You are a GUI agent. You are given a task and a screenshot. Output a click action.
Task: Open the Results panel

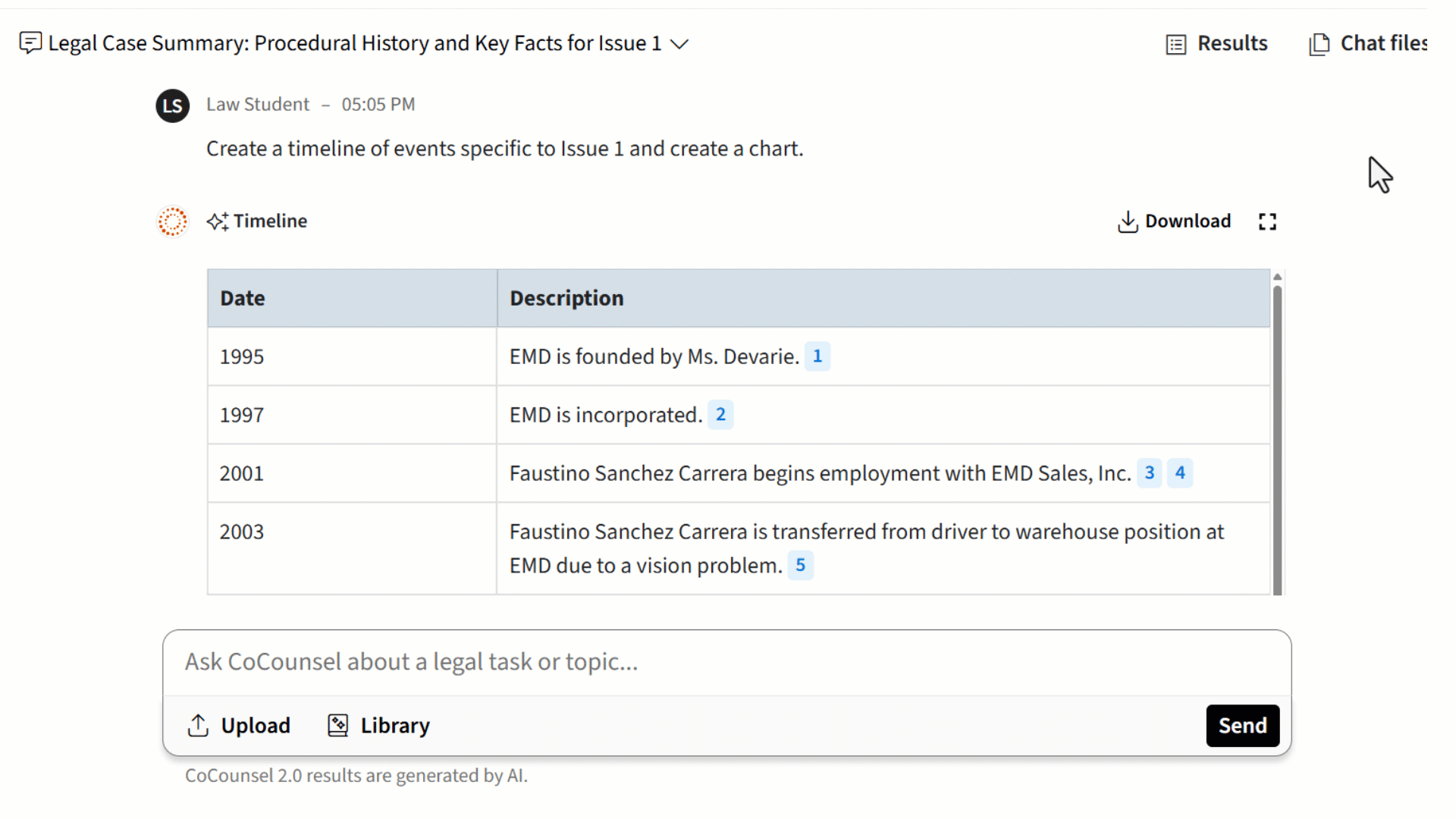pyautogui.click(x=1217, y=44)
